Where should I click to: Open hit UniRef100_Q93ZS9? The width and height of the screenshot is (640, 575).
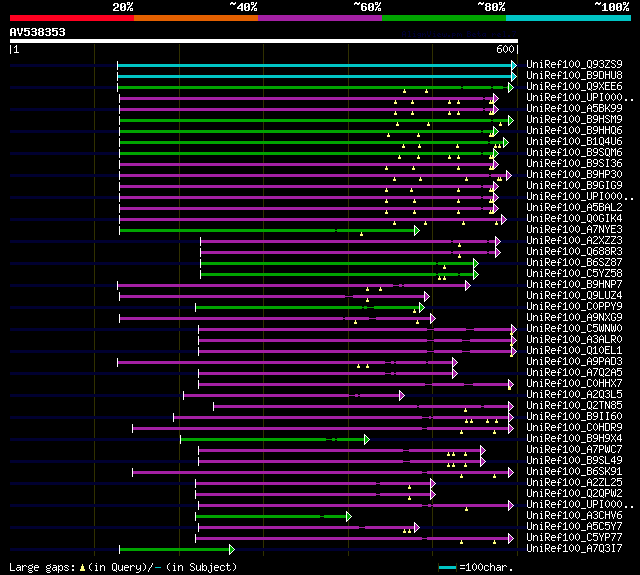click(574, 64)
